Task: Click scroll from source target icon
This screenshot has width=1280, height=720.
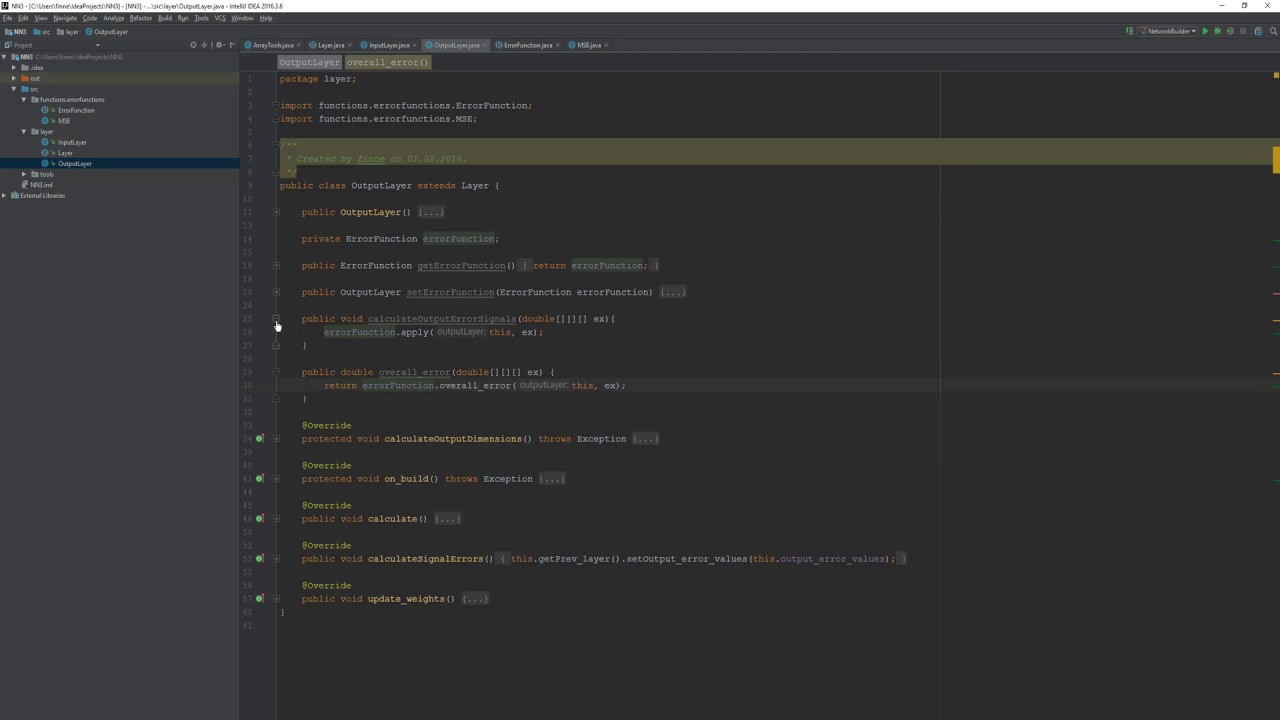Action: click(193, 45)
